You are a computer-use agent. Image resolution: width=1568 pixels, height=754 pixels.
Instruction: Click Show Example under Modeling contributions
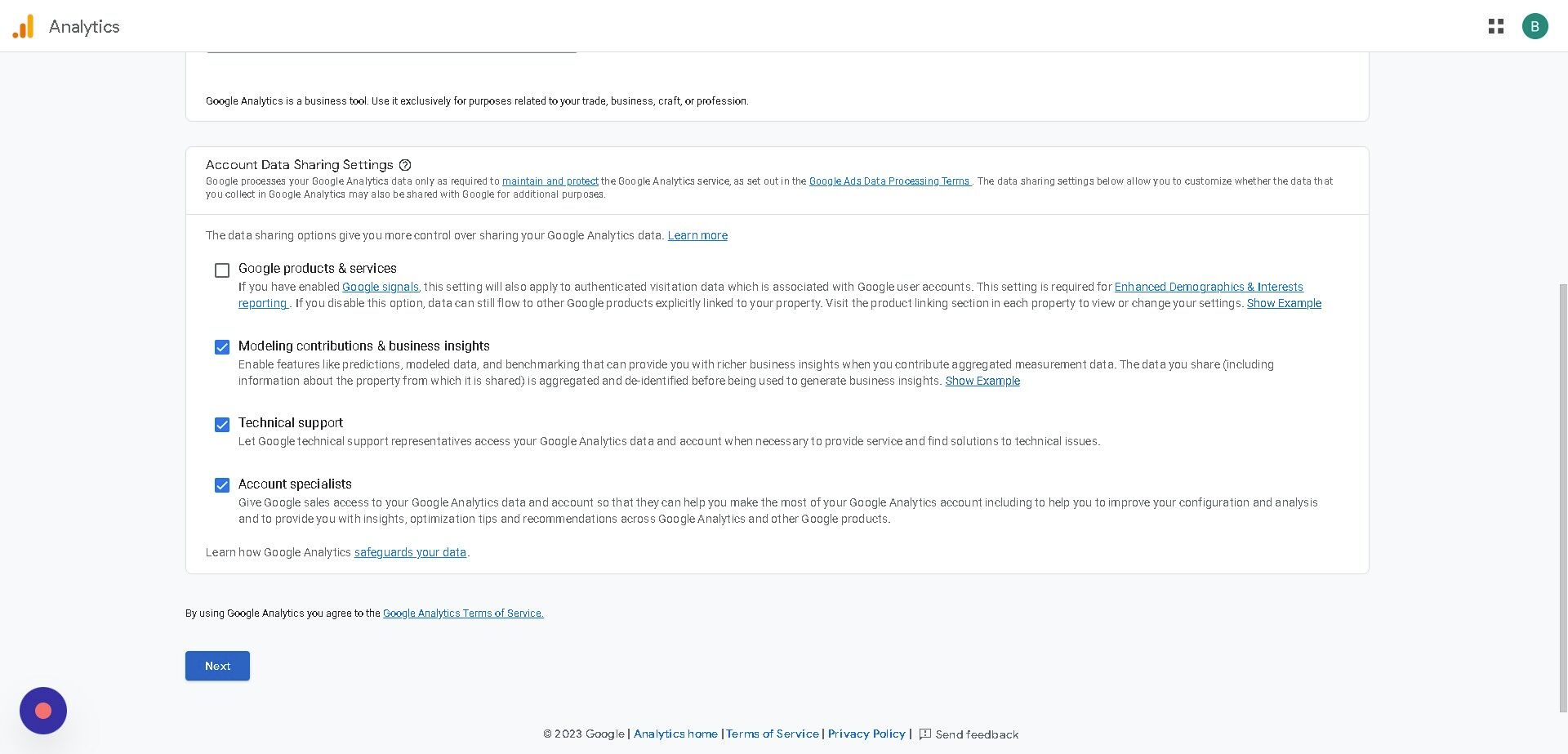(982, 381)
